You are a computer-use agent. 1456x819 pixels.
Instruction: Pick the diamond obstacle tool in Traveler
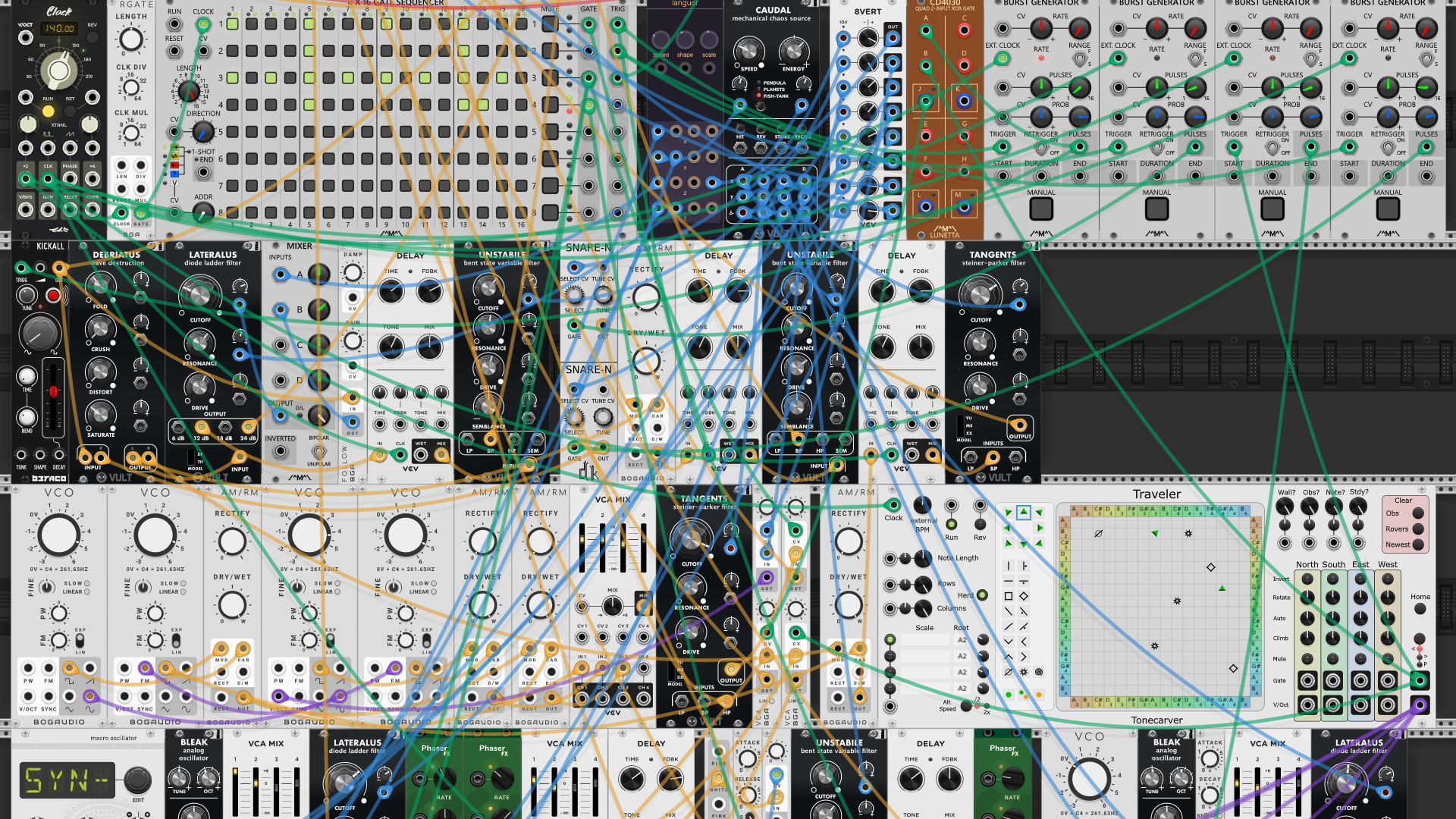[x=1024, y=596]
